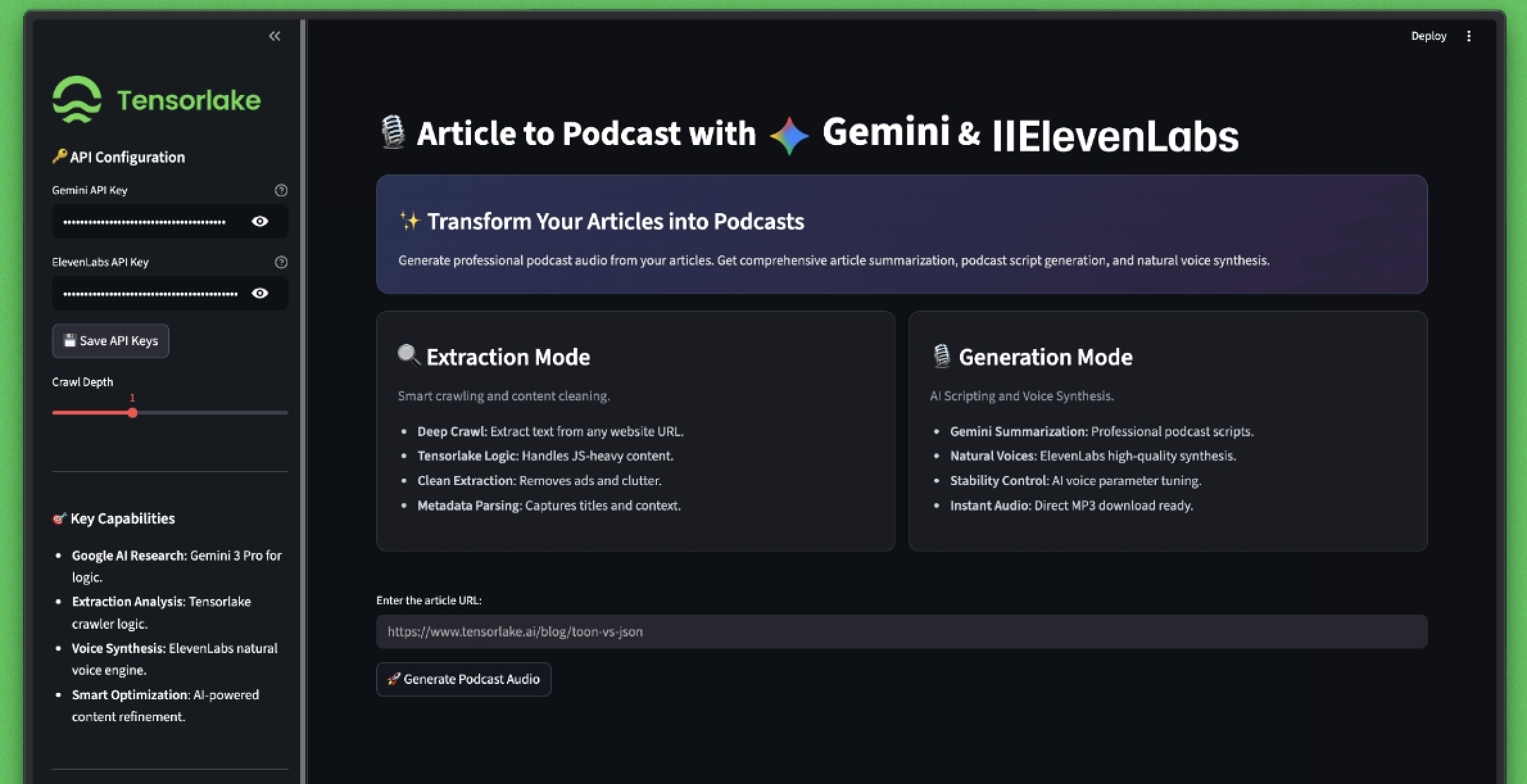Open the three-dot options menu
The width and height of the screenshot is (1527, 784).
point(1469,36)
